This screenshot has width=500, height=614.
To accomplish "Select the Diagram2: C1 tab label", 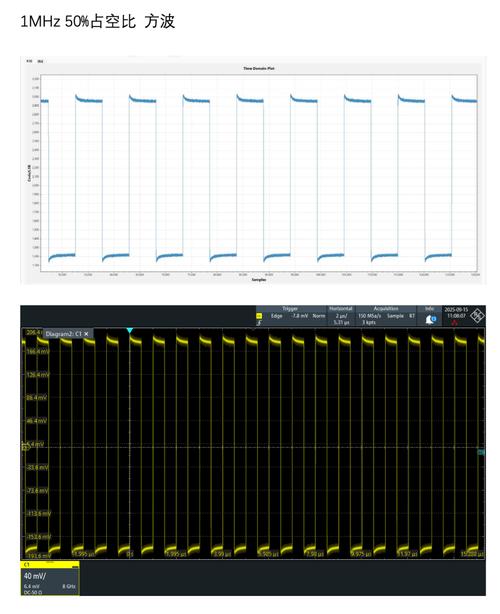I will (x=63, y=334).
